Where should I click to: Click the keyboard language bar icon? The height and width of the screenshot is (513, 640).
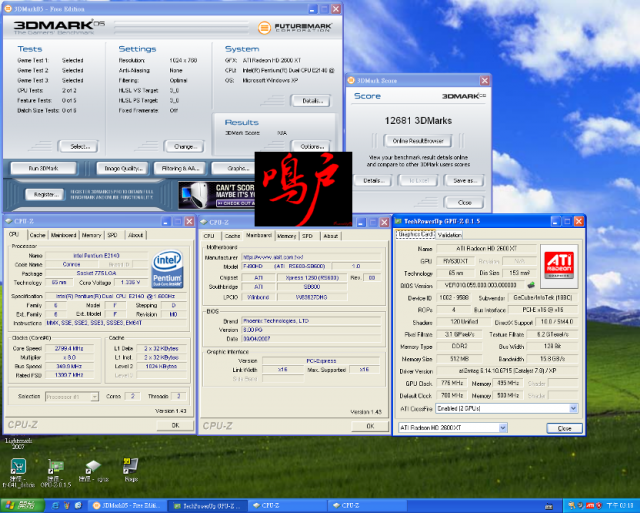point(549,506)
